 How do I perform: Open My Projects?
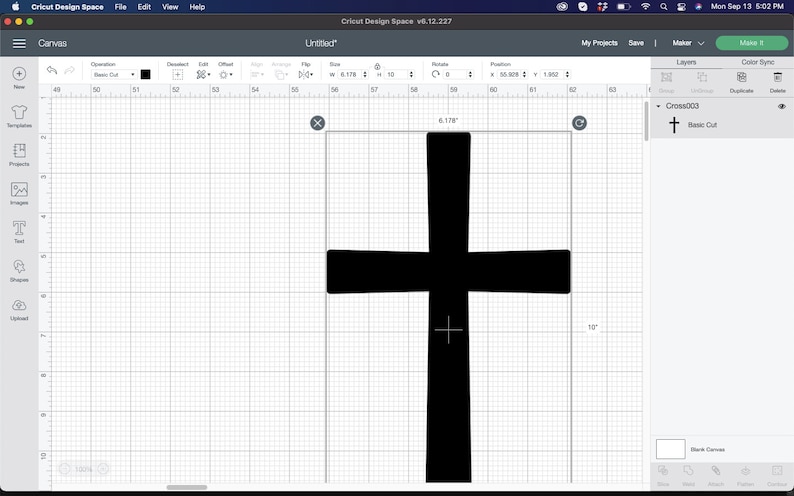600,43
